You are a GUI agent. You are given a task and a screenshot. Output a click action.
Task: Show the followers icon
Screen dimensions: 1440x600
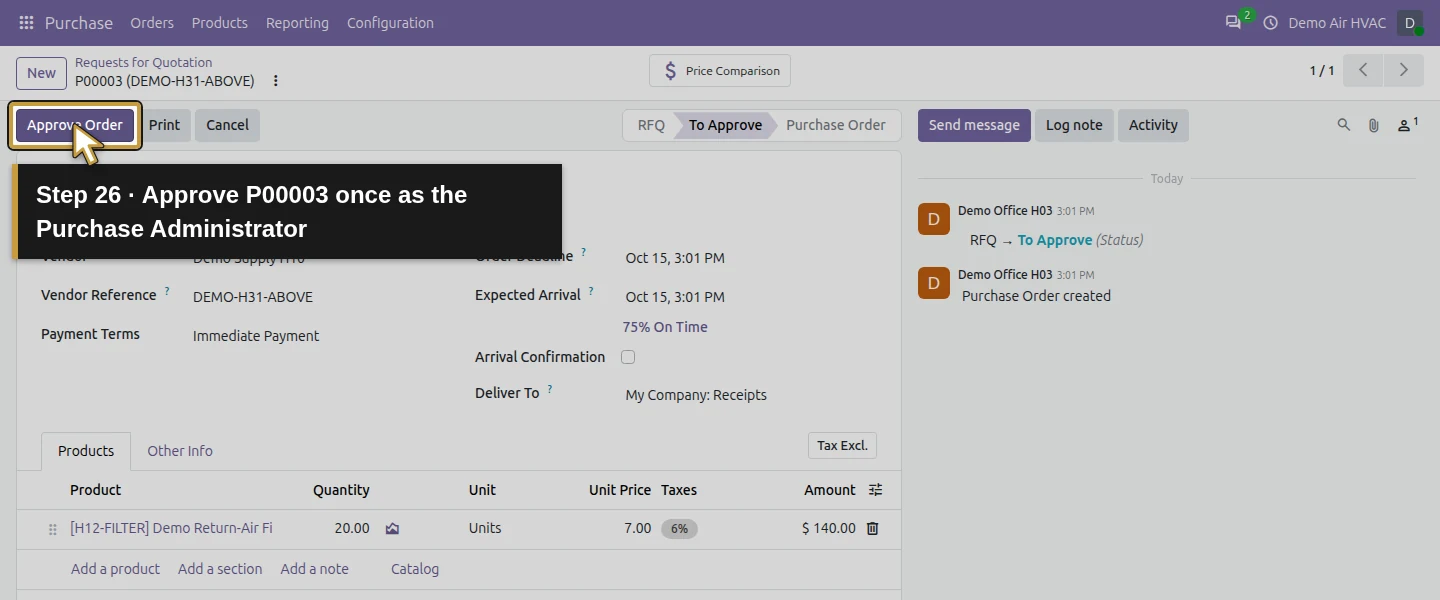tap(1408, 125)
